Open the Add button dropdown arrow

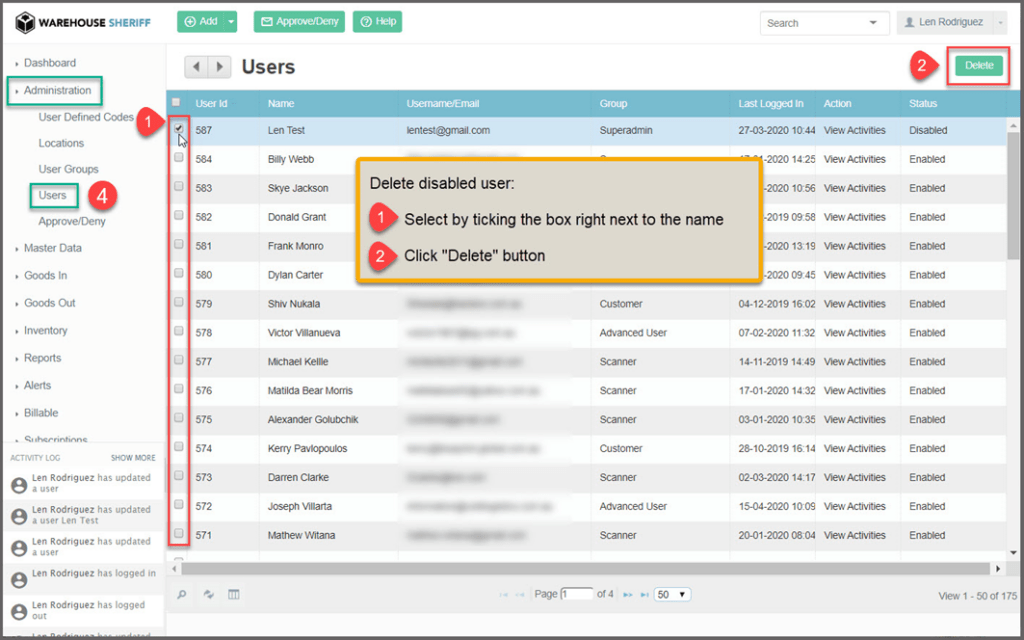pos(231,21)
